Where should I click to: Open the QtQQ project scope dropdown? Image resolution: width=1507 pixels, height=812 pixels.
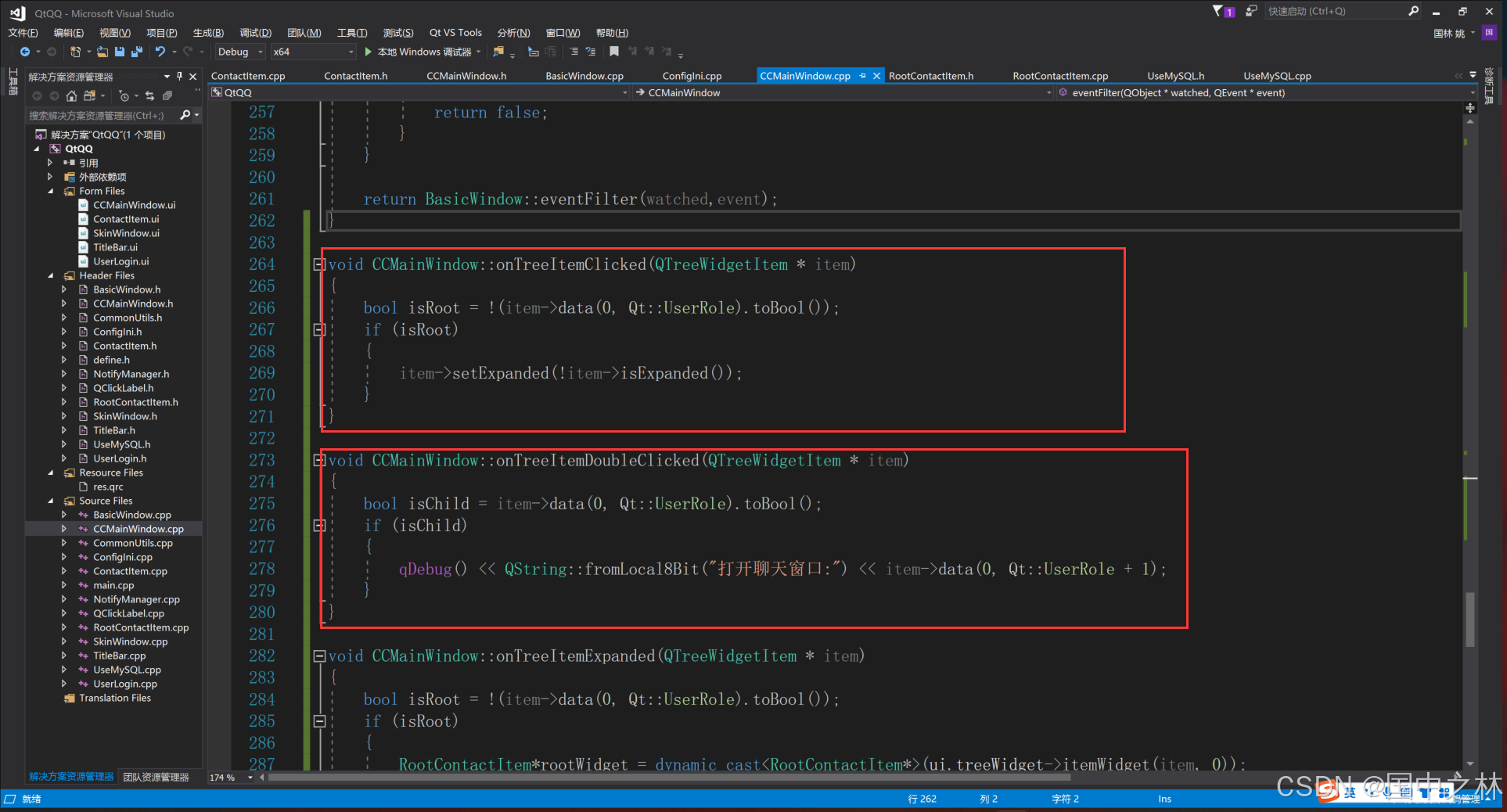point(419,92)
